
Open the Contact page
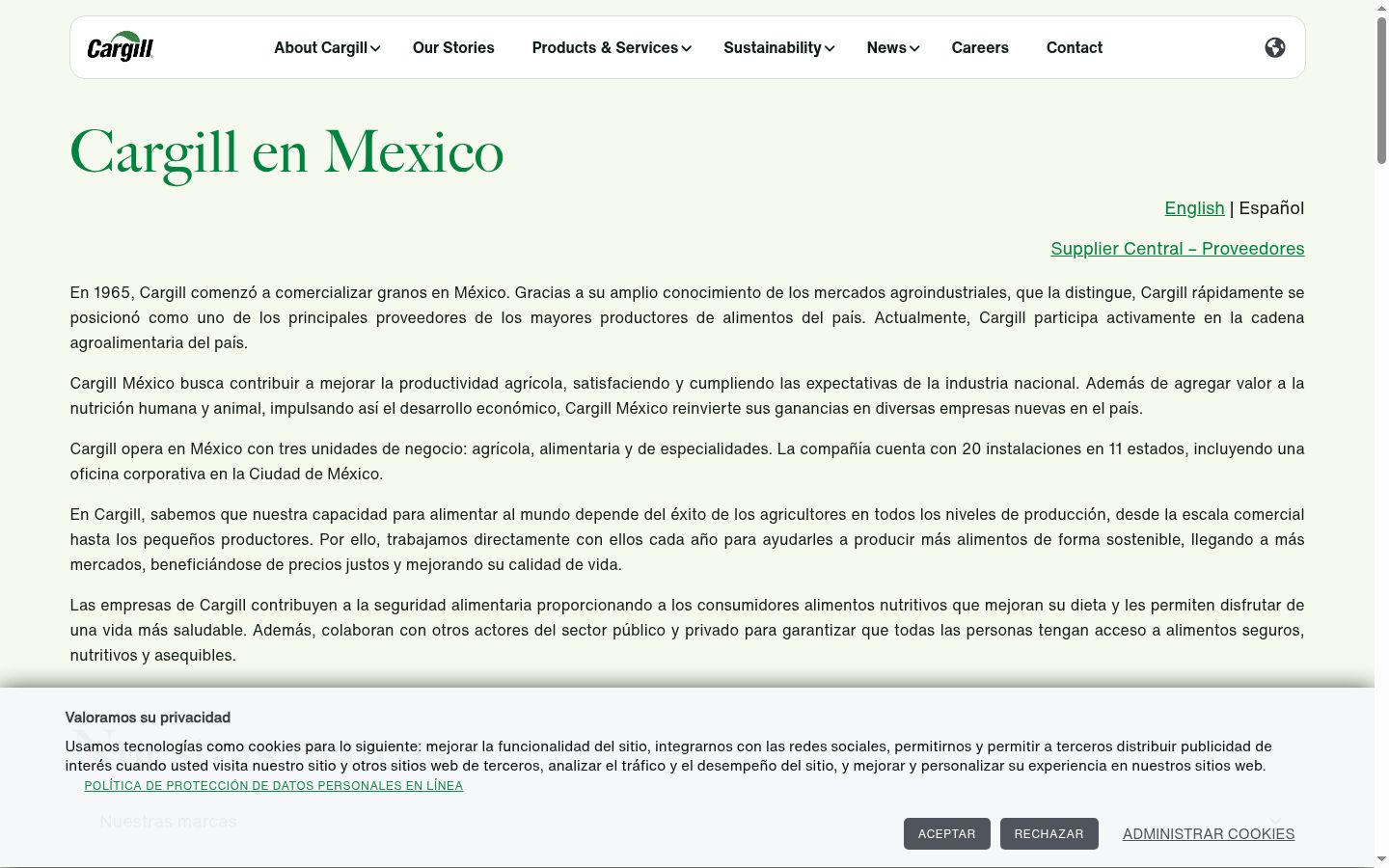coord(1075,47)
